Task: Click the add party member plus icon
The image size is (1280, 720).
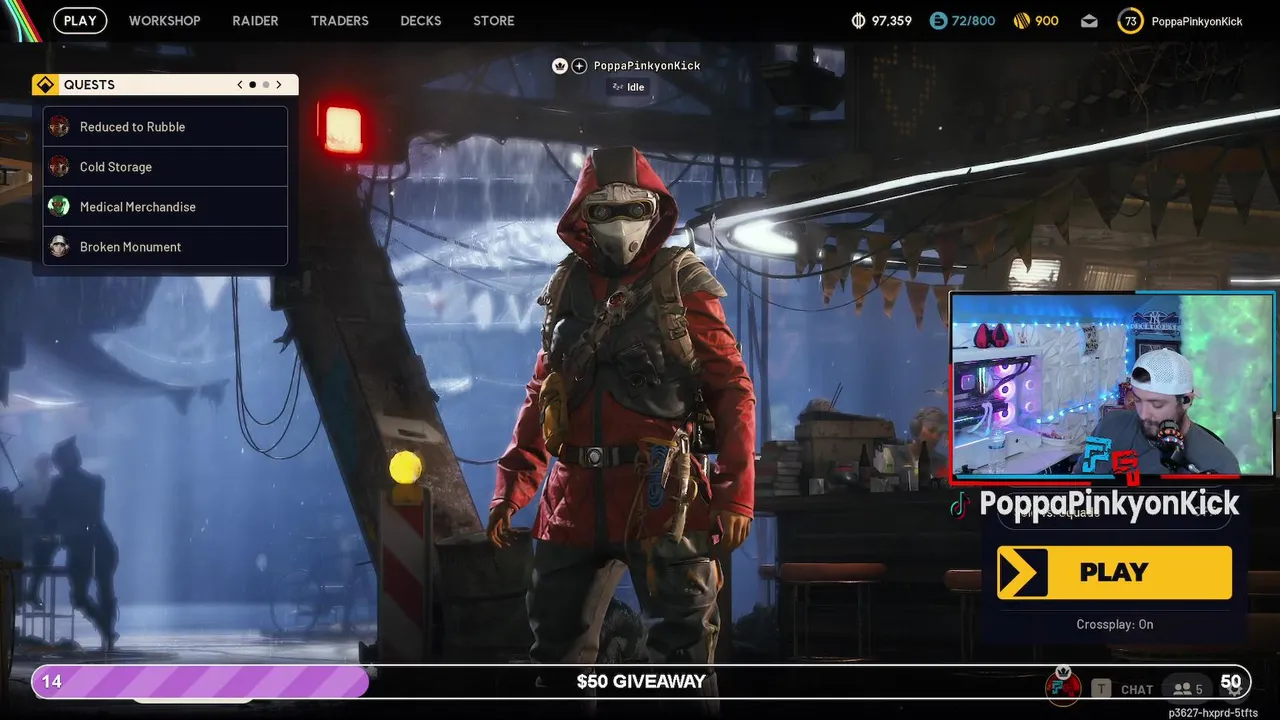Action: coord(579,66)
